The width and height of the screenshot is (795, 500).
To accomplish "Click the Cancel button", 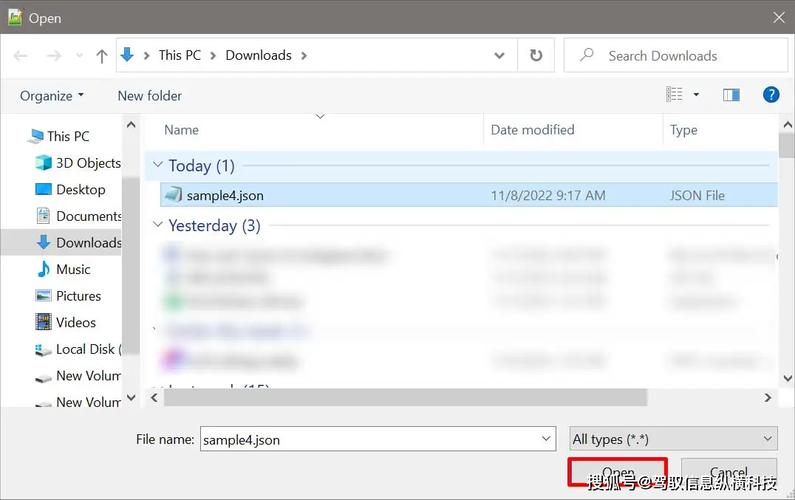I will coord(728,474).
